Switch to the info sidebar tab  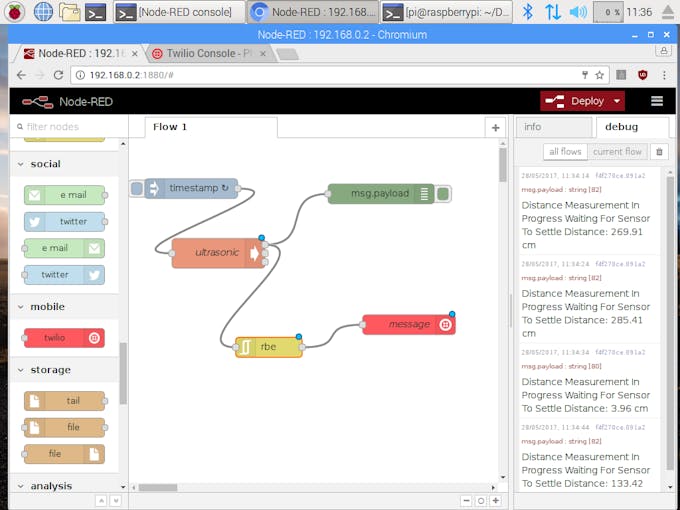554,127
